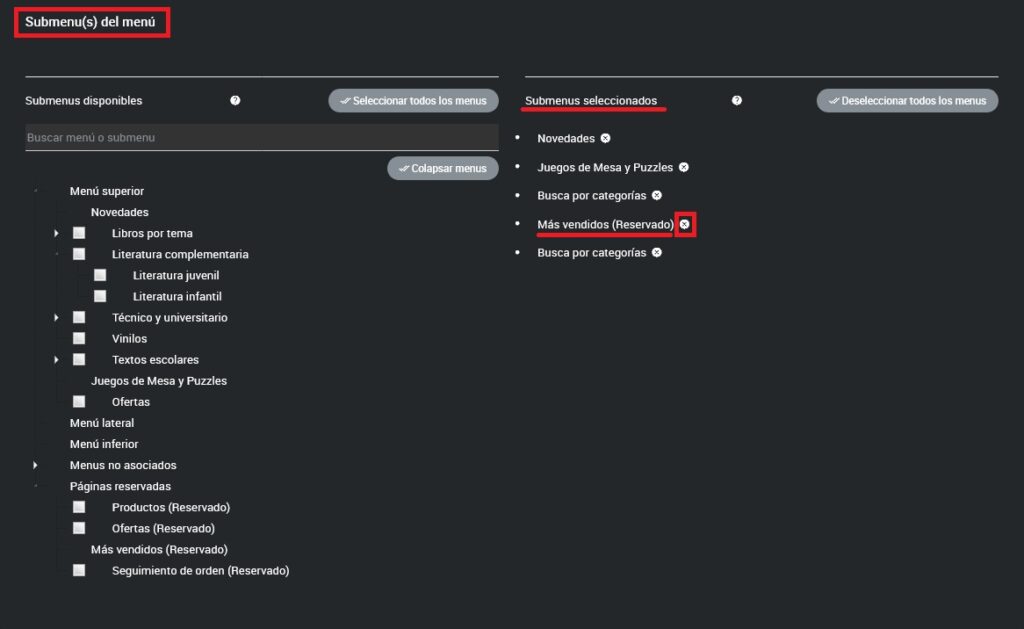Remove Juegos de Mesa y Puzzles selection
Viewport: 1024px width, 629px height.
683,167
